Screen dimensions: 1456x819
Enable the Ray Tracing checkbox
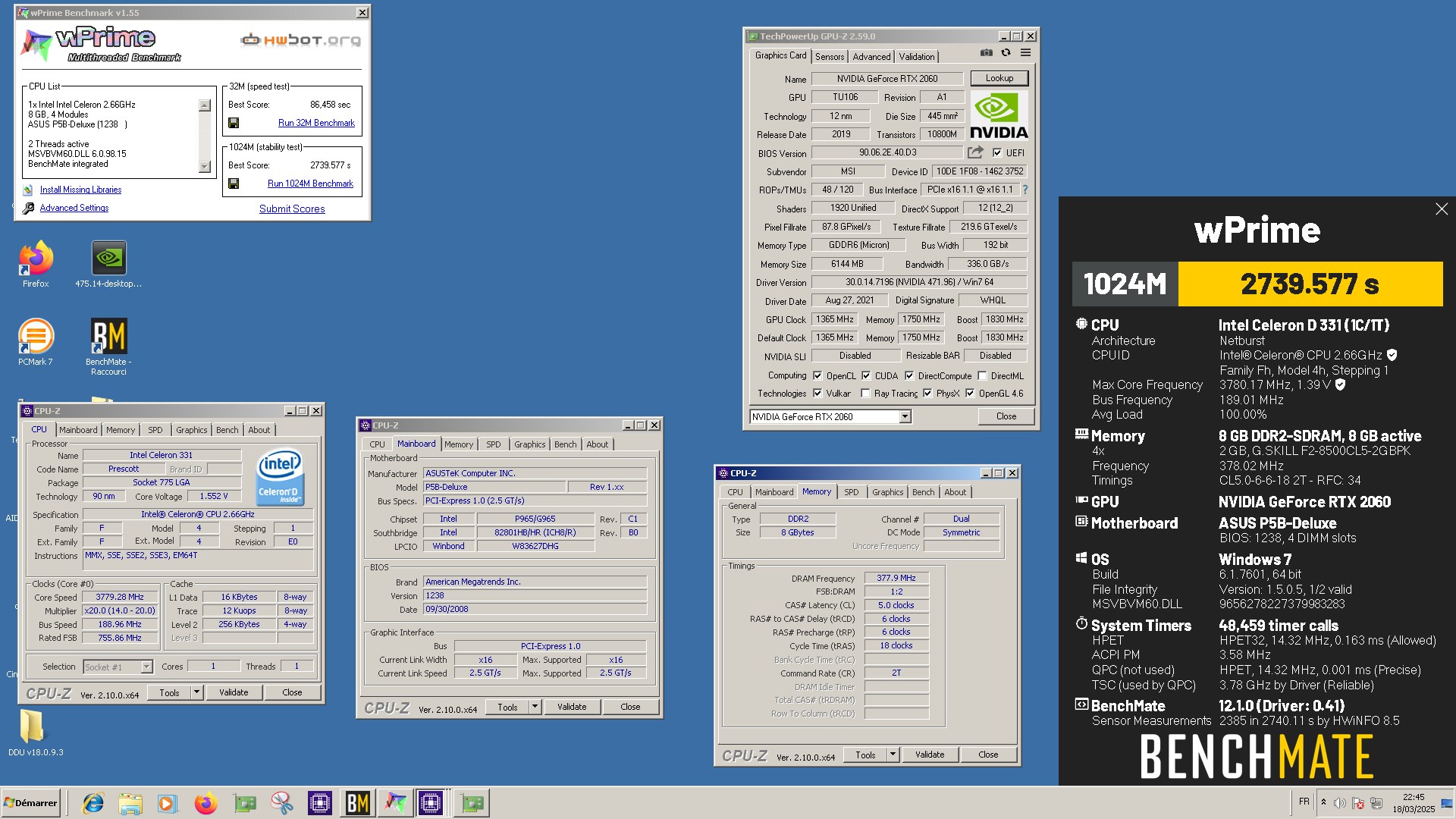tap(865, 393)
